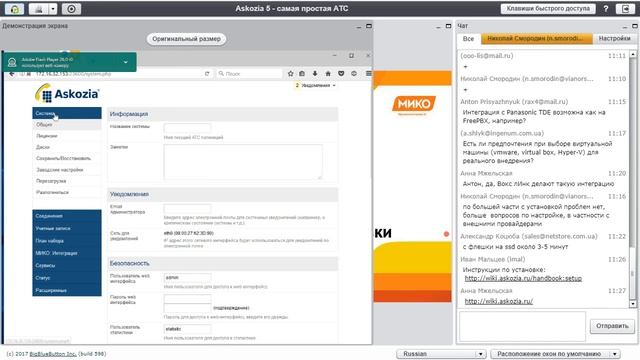
Task: Click the 'с флешки на ssd около 3-5 минут' message
Action: [x=515, y=247]
